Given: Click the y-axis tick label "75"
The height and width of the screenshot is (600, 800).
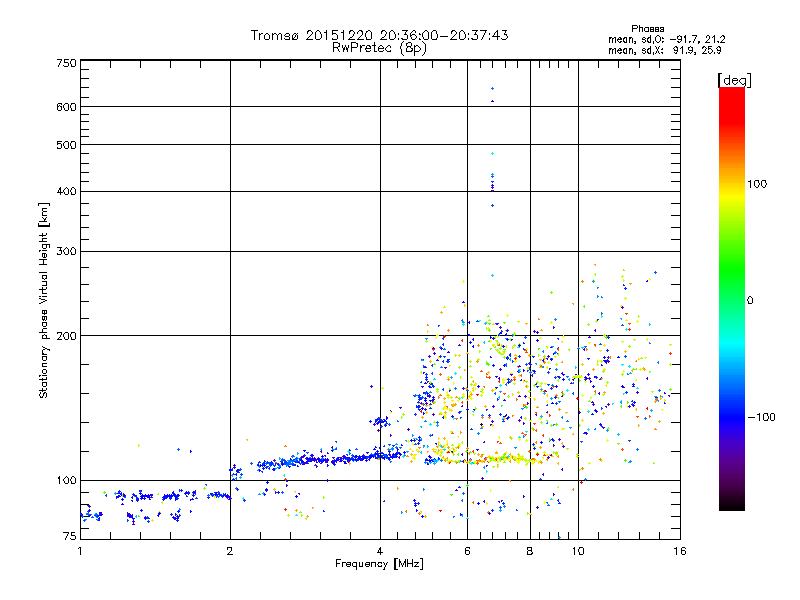Looking at the screenshot, I should coord(69,536).
